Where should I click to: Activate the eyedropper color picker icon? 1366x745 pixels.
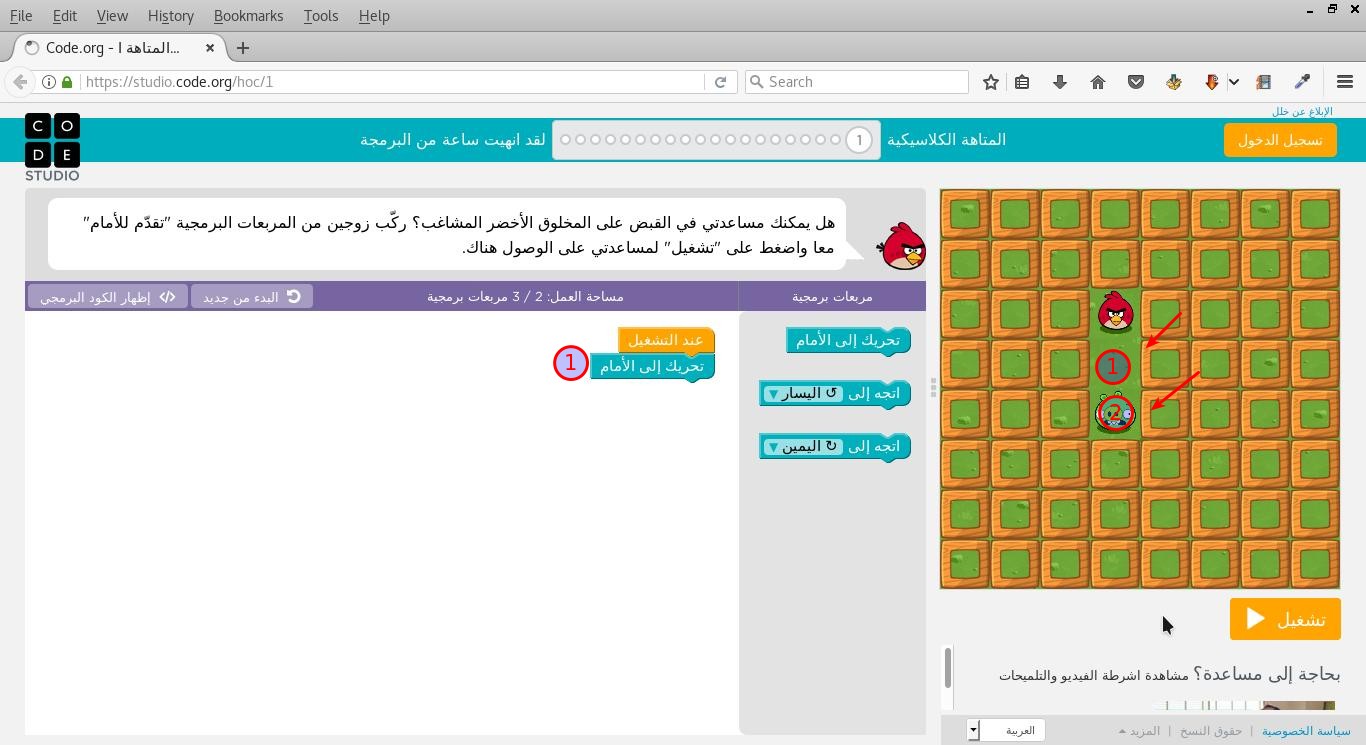click(x=1302, y=82)
